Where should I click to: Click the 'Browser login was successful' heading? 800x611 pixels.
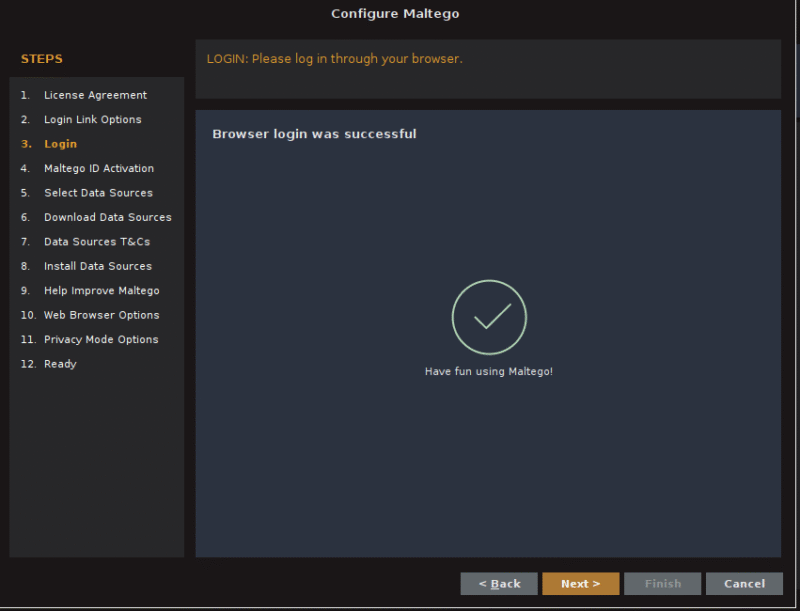tap(314, 134)
